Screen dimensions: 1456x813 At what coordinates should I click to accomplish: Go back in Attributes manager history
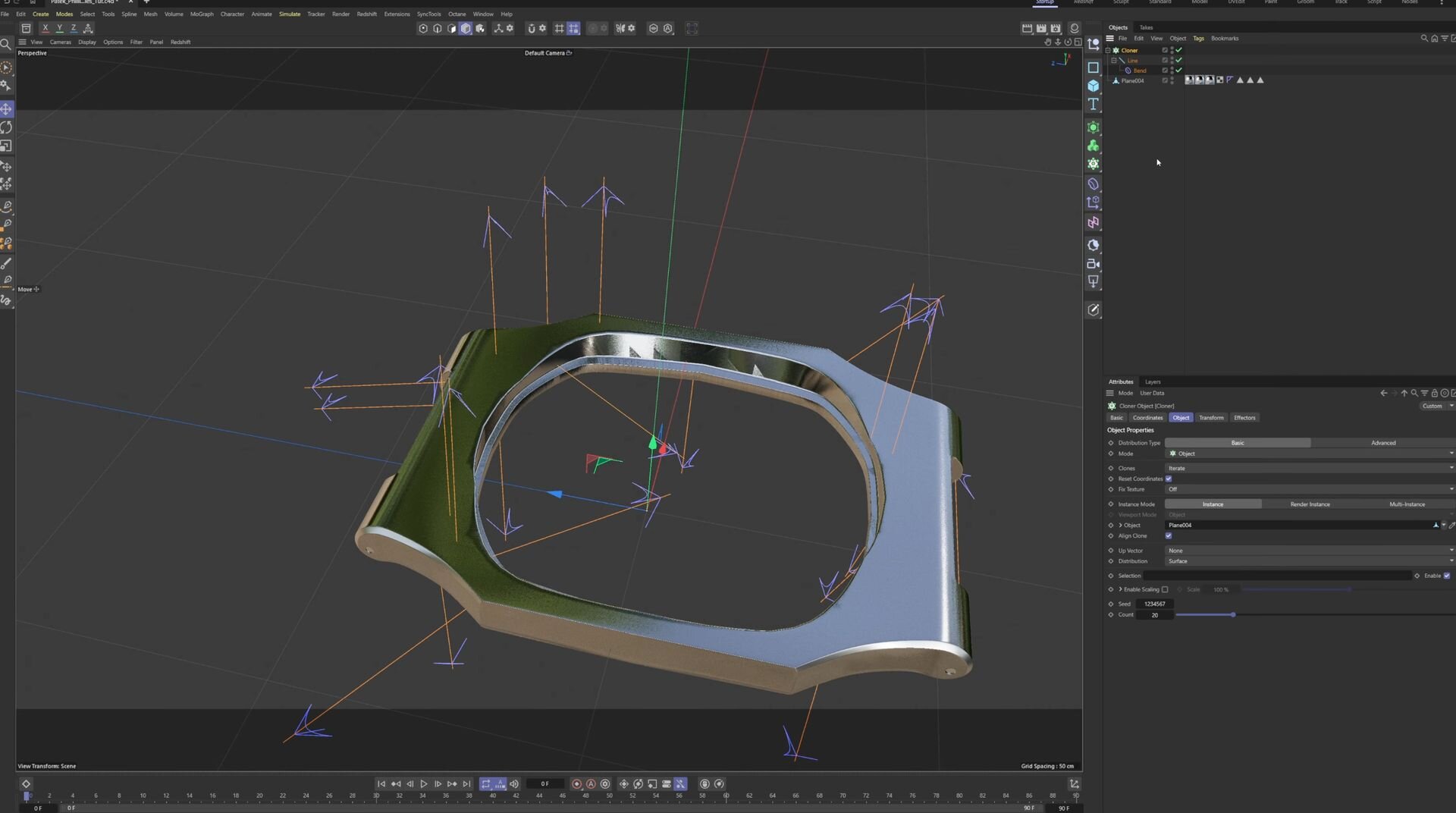(1384, 393)
